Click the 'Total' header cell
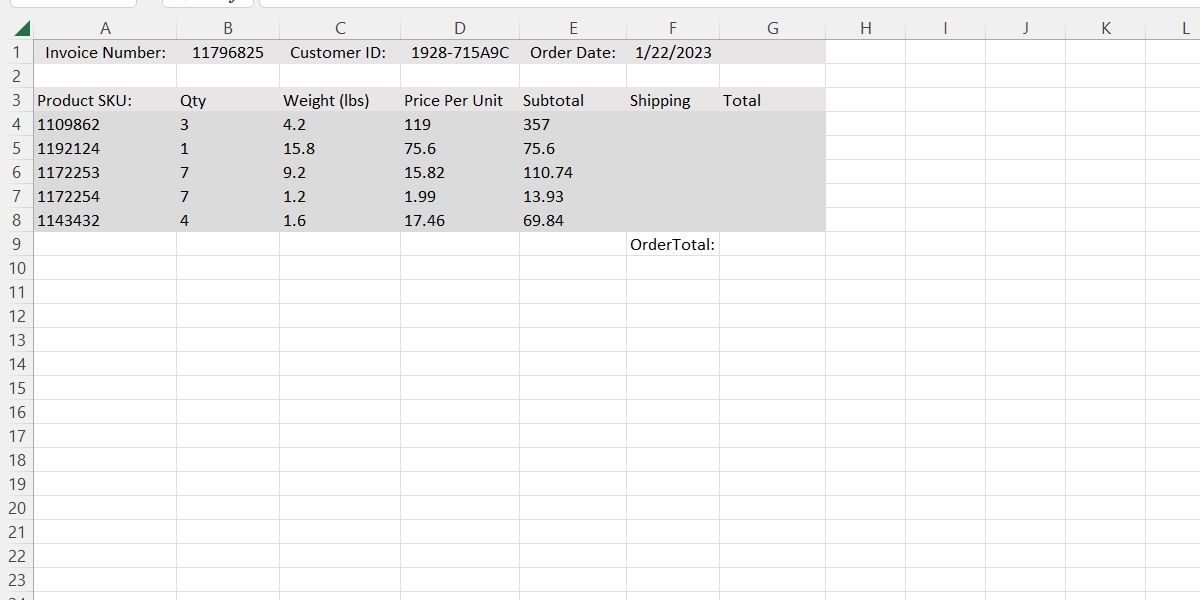Screen dimensions: 1200x600 tap(772, 100)
